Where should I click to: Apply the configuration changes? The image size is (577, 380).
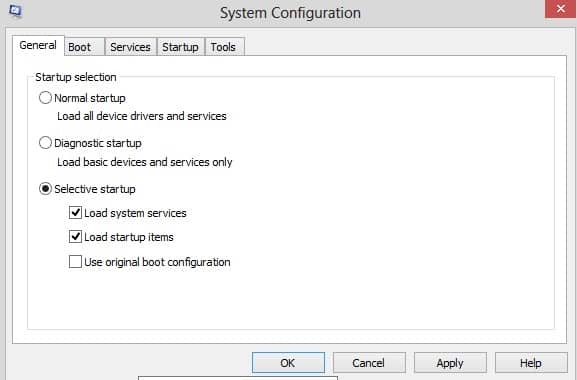pos(450,363)
